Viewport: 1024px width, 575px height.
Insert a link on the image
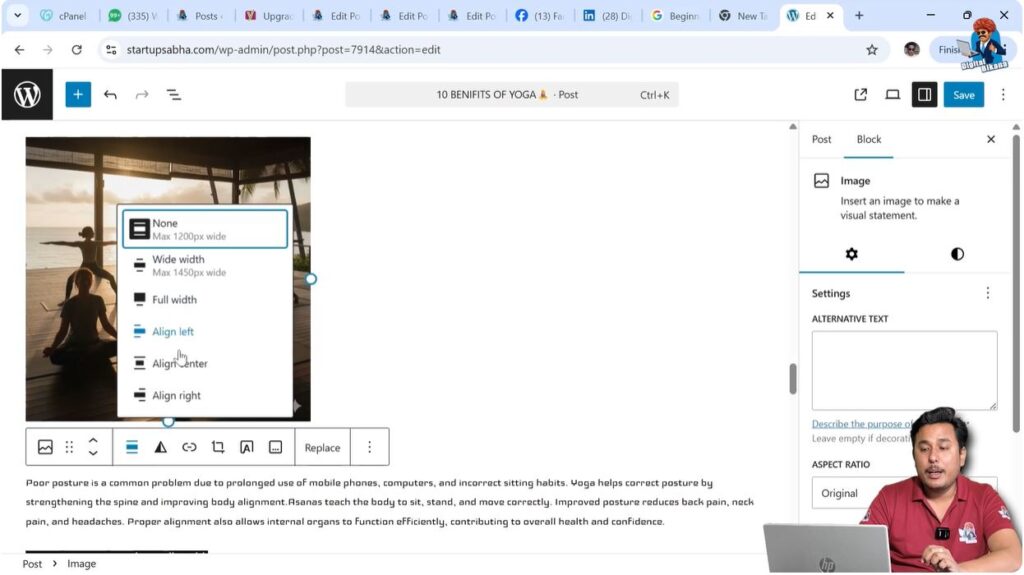point(189,447)
